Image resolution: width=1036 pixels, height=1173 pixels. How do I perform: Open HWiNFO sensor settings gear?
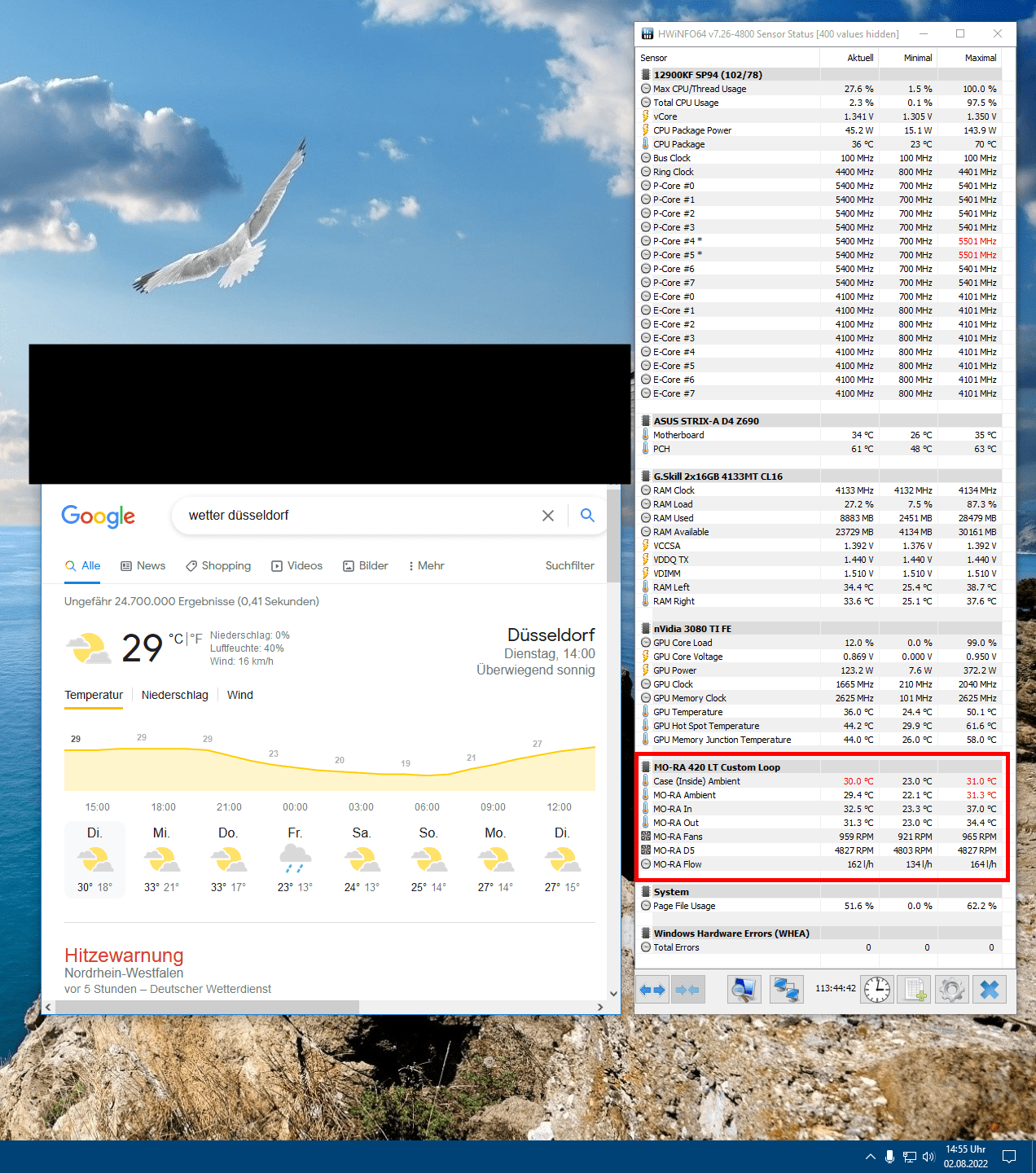[952, 990]
